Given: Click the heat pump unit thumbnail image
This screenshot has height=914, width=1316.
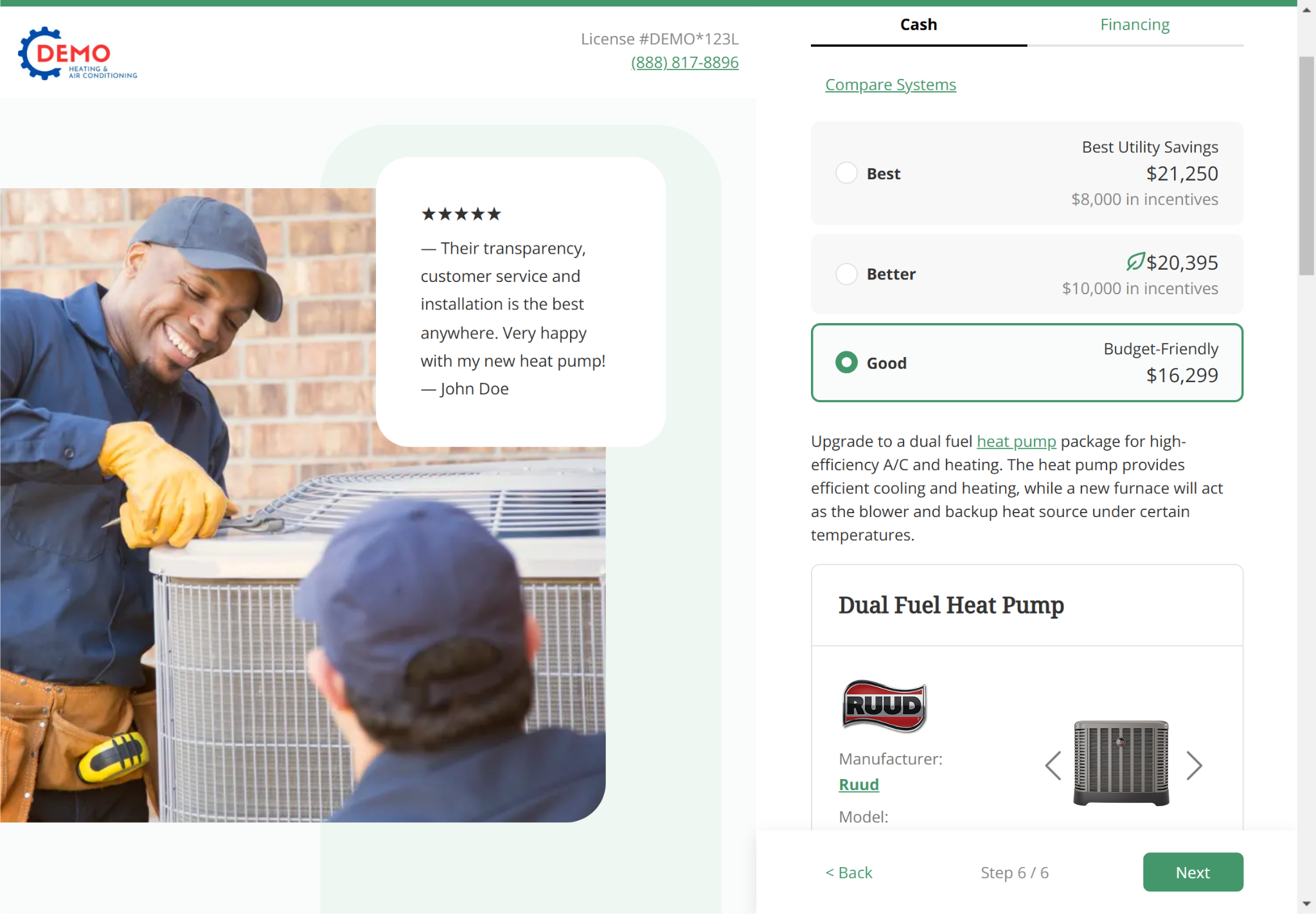Looking at the screenshot, I should (x=1121, y=763).
